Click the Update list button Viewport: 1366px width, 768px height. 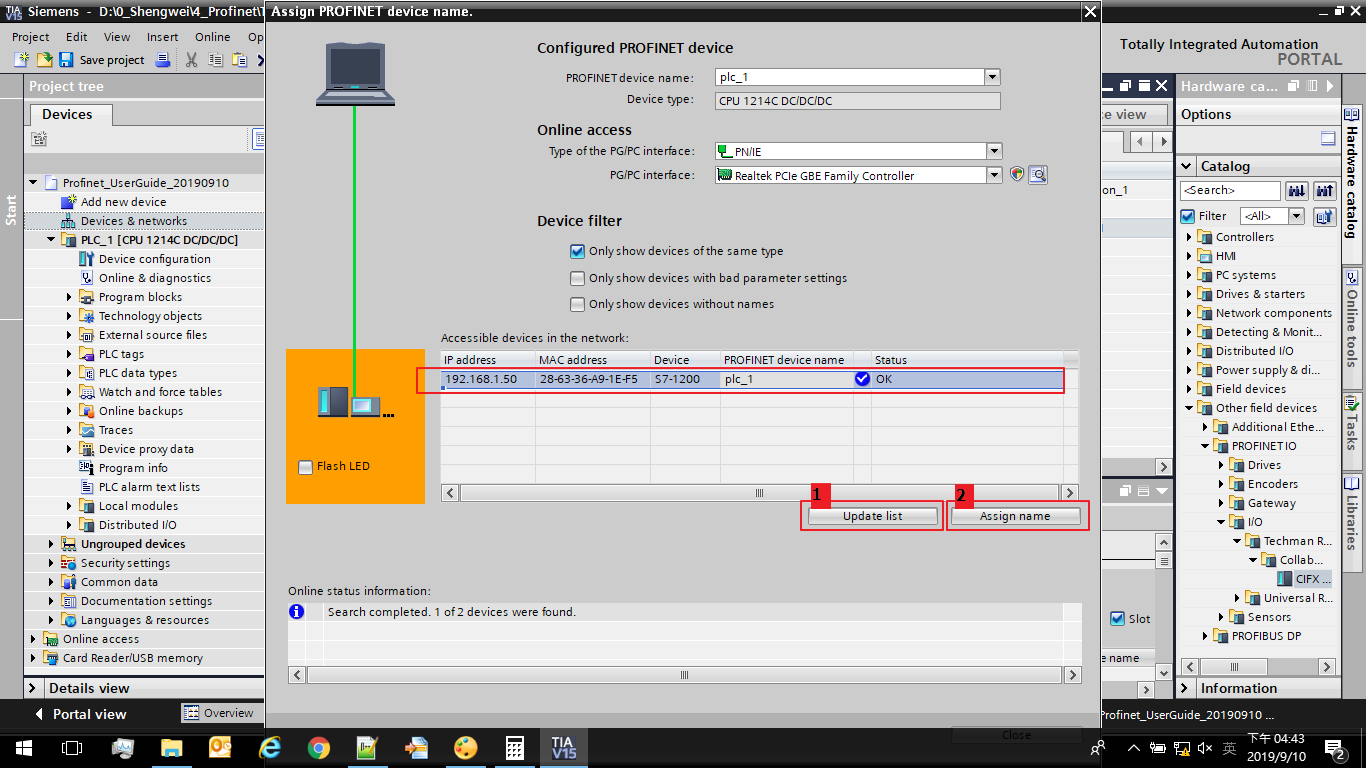872,516
